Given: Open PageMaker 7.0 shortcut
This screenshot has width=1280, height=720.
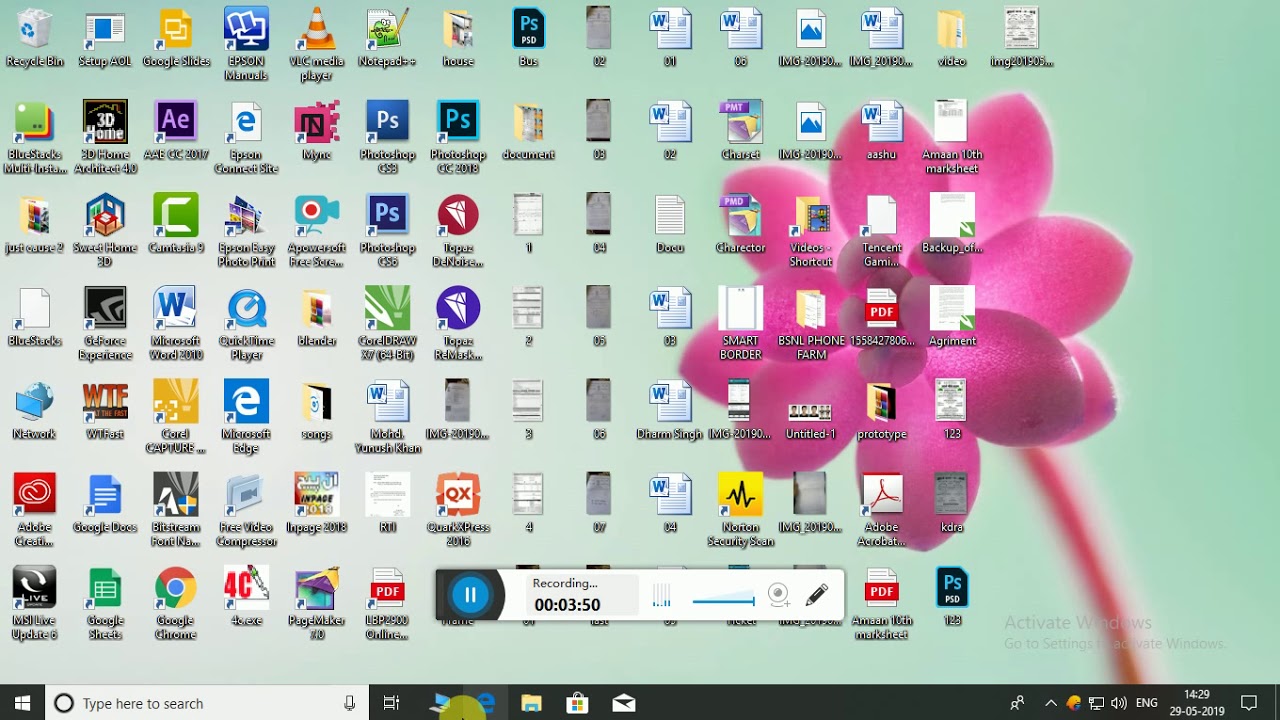Looking at the screenshot, I should click(317, 602).
